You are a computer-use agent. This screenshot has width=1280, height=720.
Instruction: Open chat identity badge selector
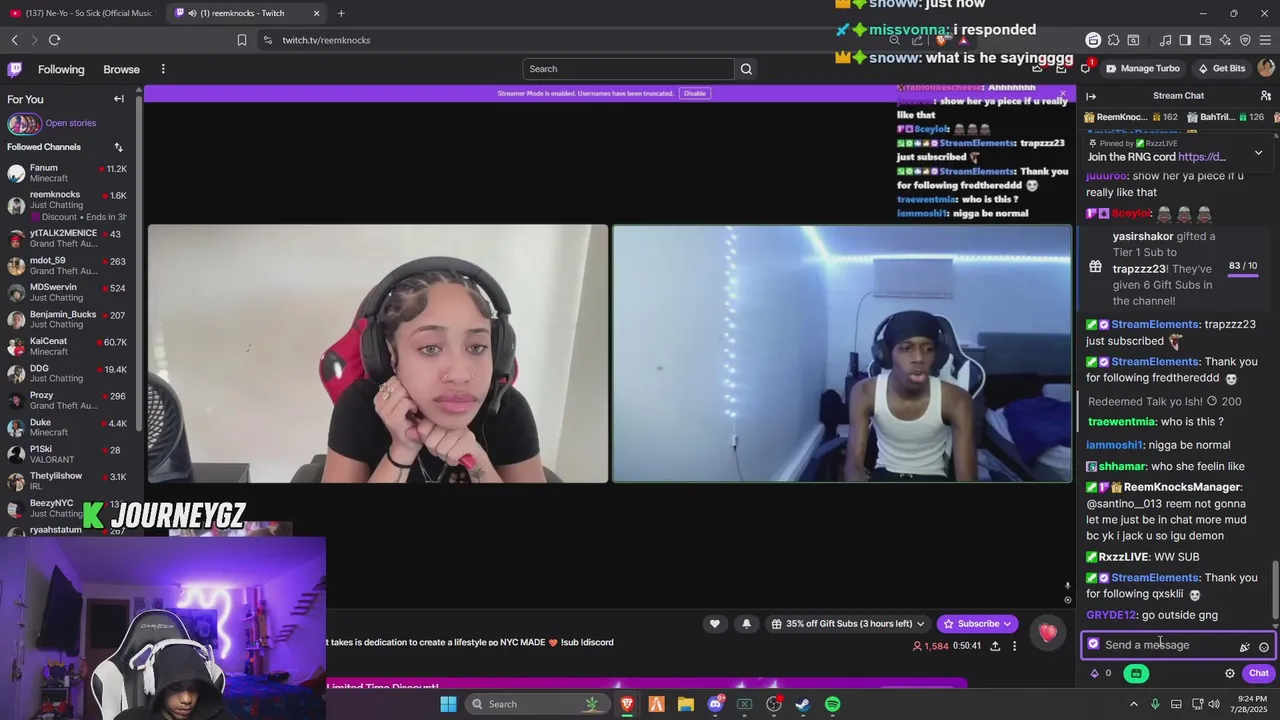1093,644
